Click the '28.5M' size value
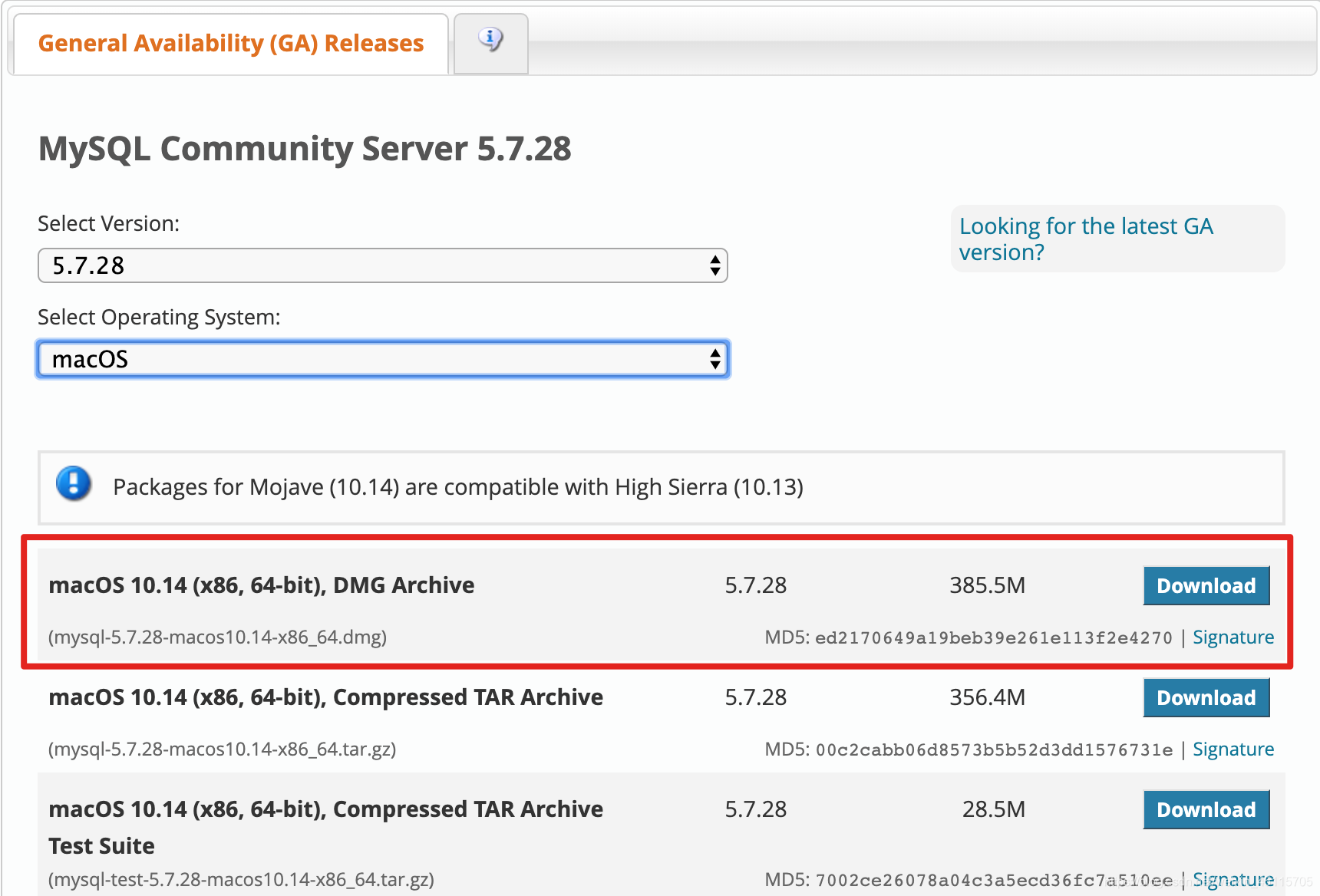The height and width of the screenshot is (896, 1320). 994,809
